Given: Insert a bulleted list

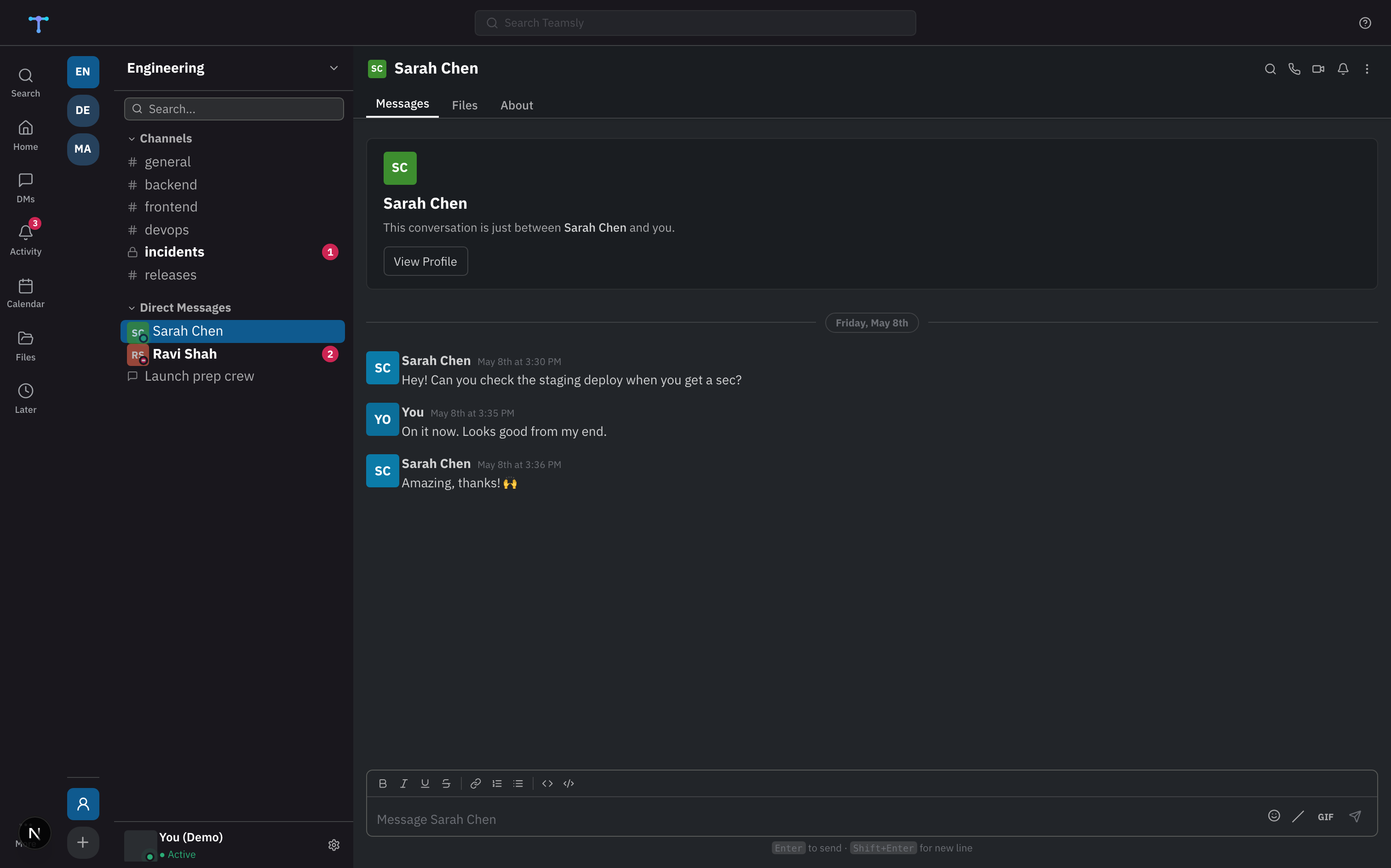Looking at the screenshot, I should coord(518,783).
